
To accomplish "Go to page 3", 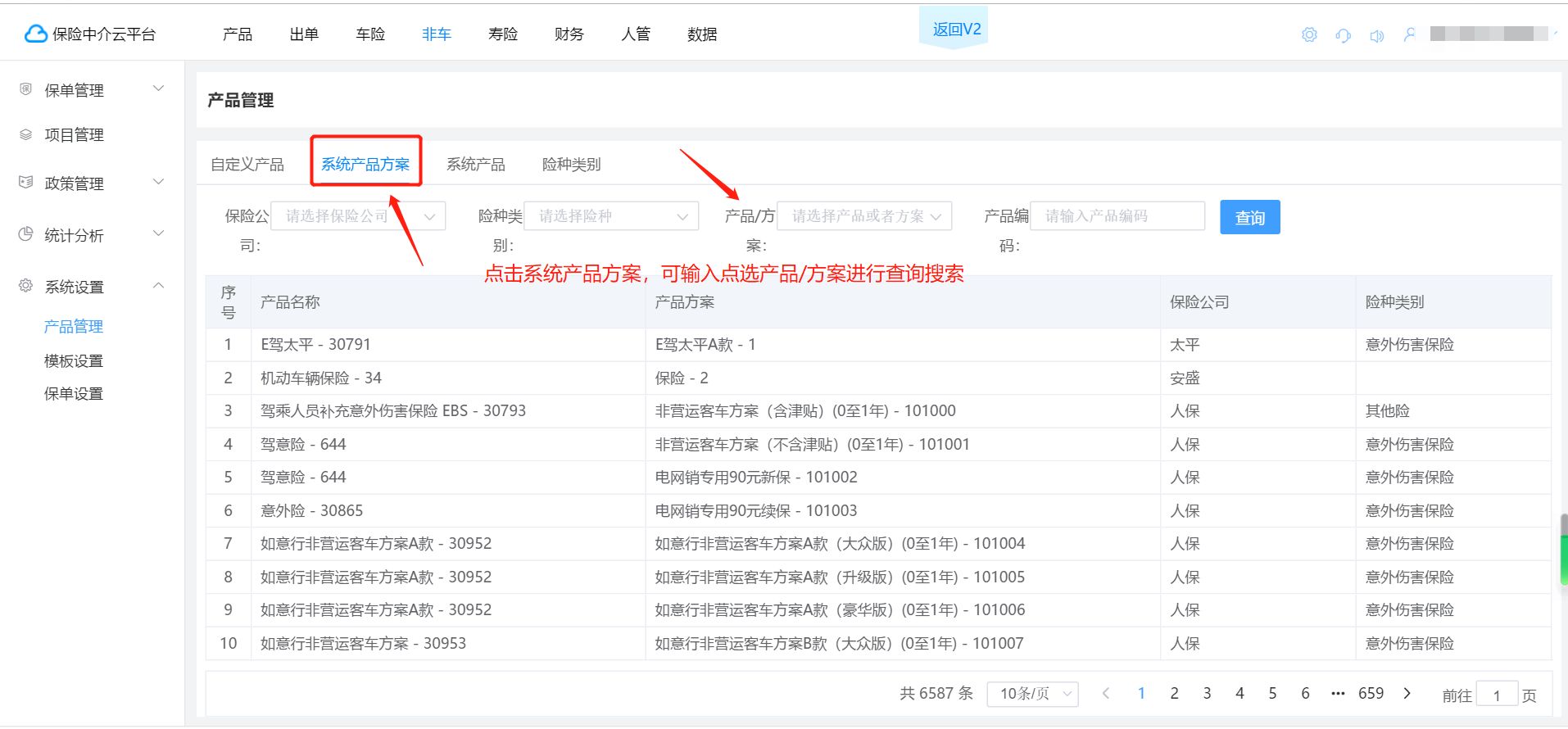I will click(x=1207, y=693).
